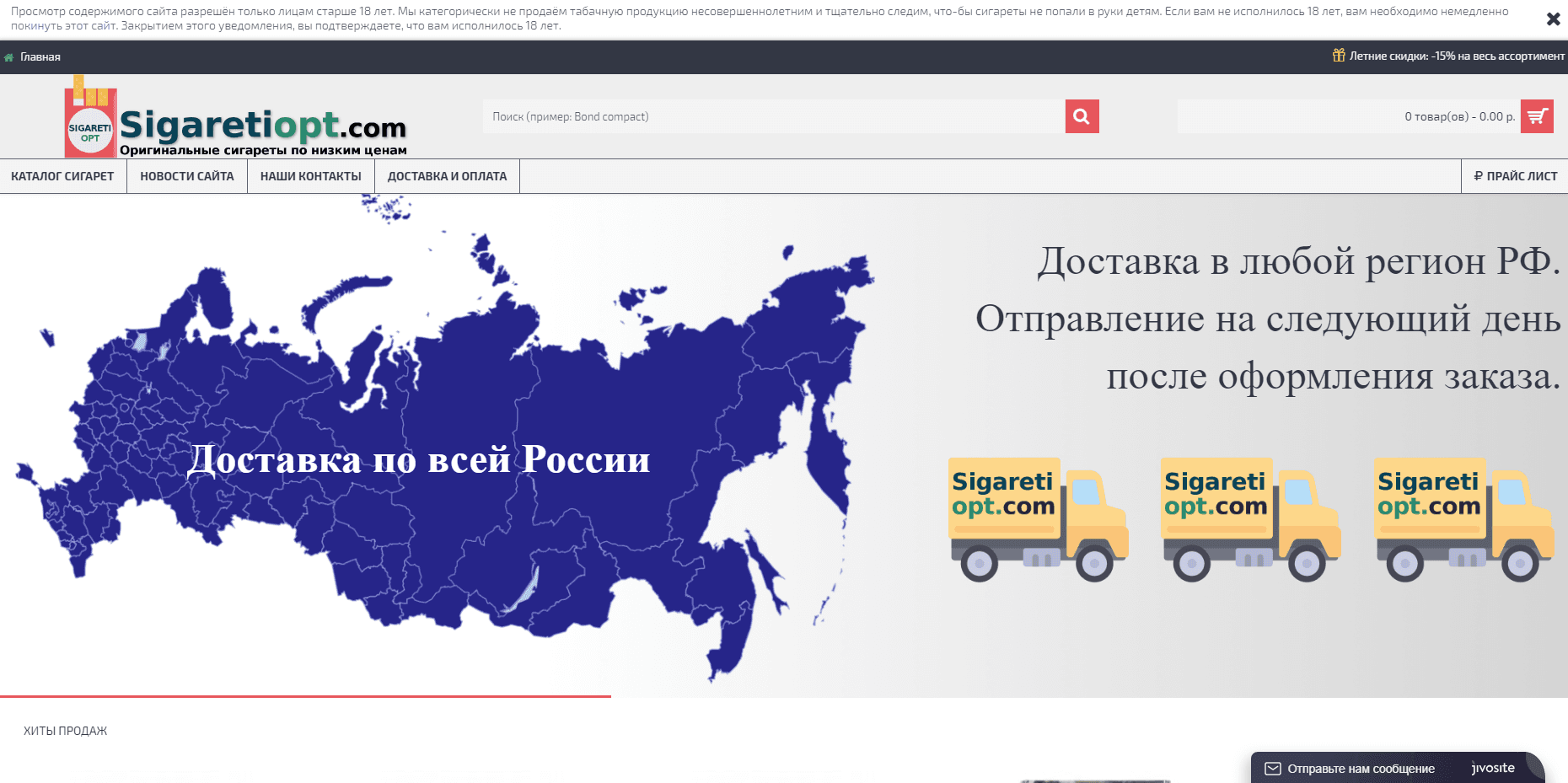Open the Главная breadcrumb link

40,57
